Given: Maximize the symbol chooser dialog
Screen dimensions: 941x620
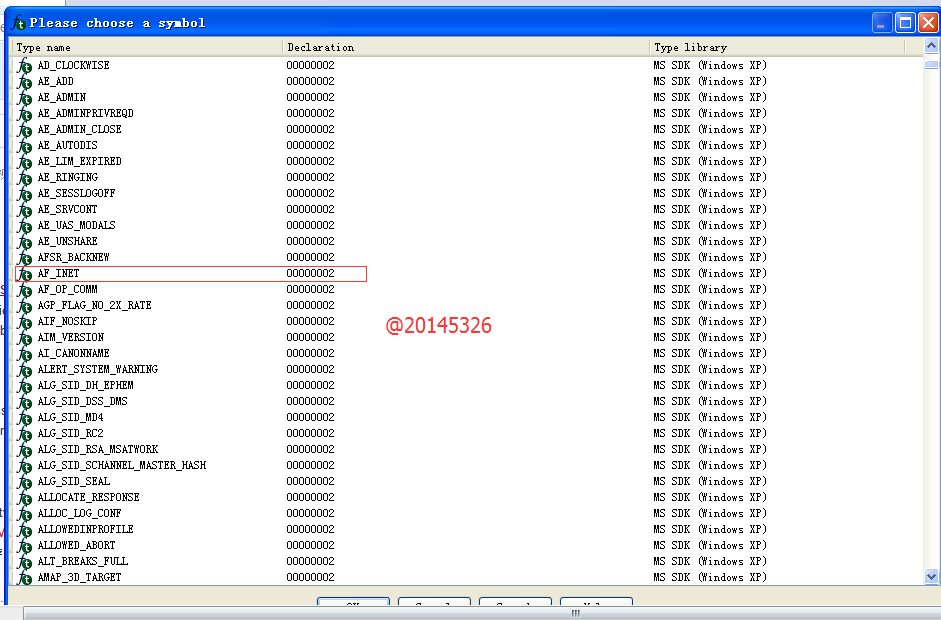Looking at the screenshot, I should 904,22.
